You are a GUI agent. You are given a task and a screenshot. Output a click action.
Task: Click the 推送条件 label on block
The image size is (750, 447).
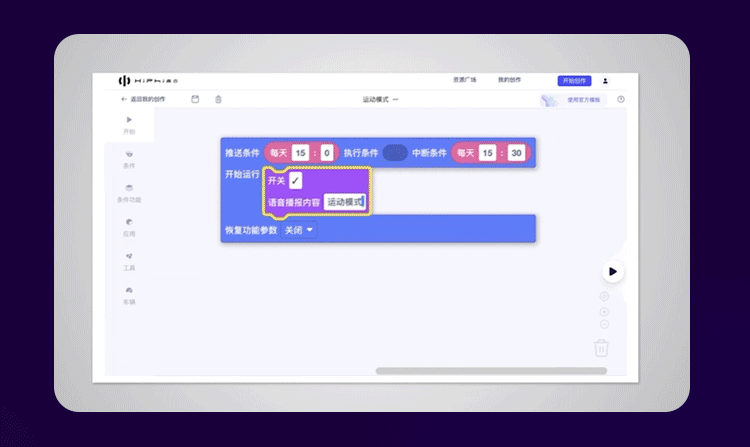tap(242, 153)
